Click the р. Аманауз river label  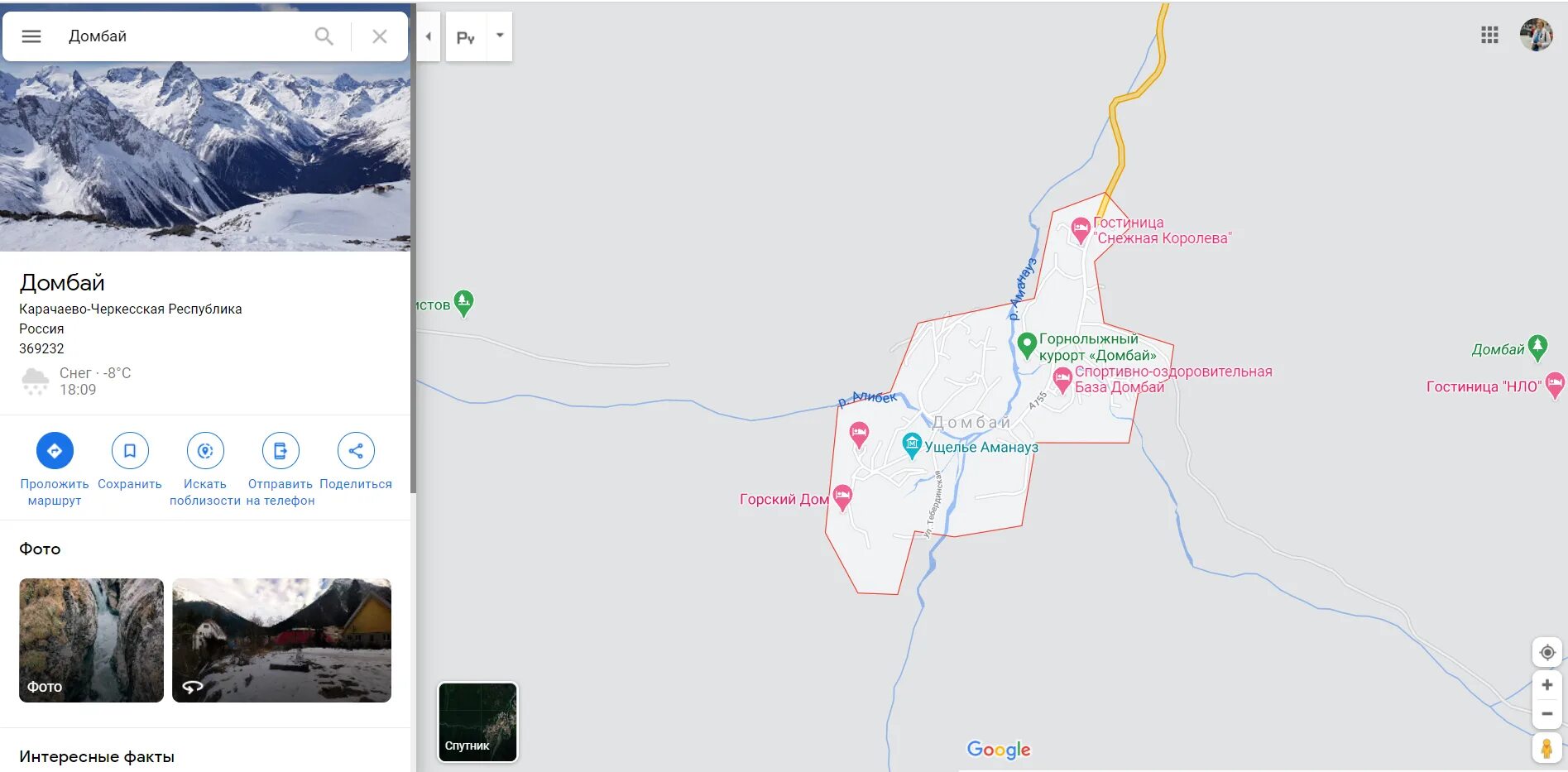coord(1022,289)
